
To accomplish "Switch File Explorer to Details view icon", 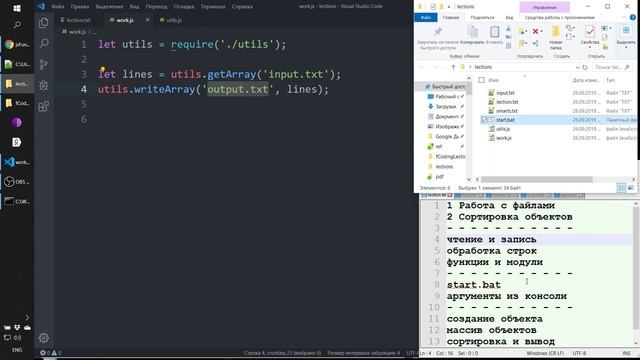I will tap(622, 188).
